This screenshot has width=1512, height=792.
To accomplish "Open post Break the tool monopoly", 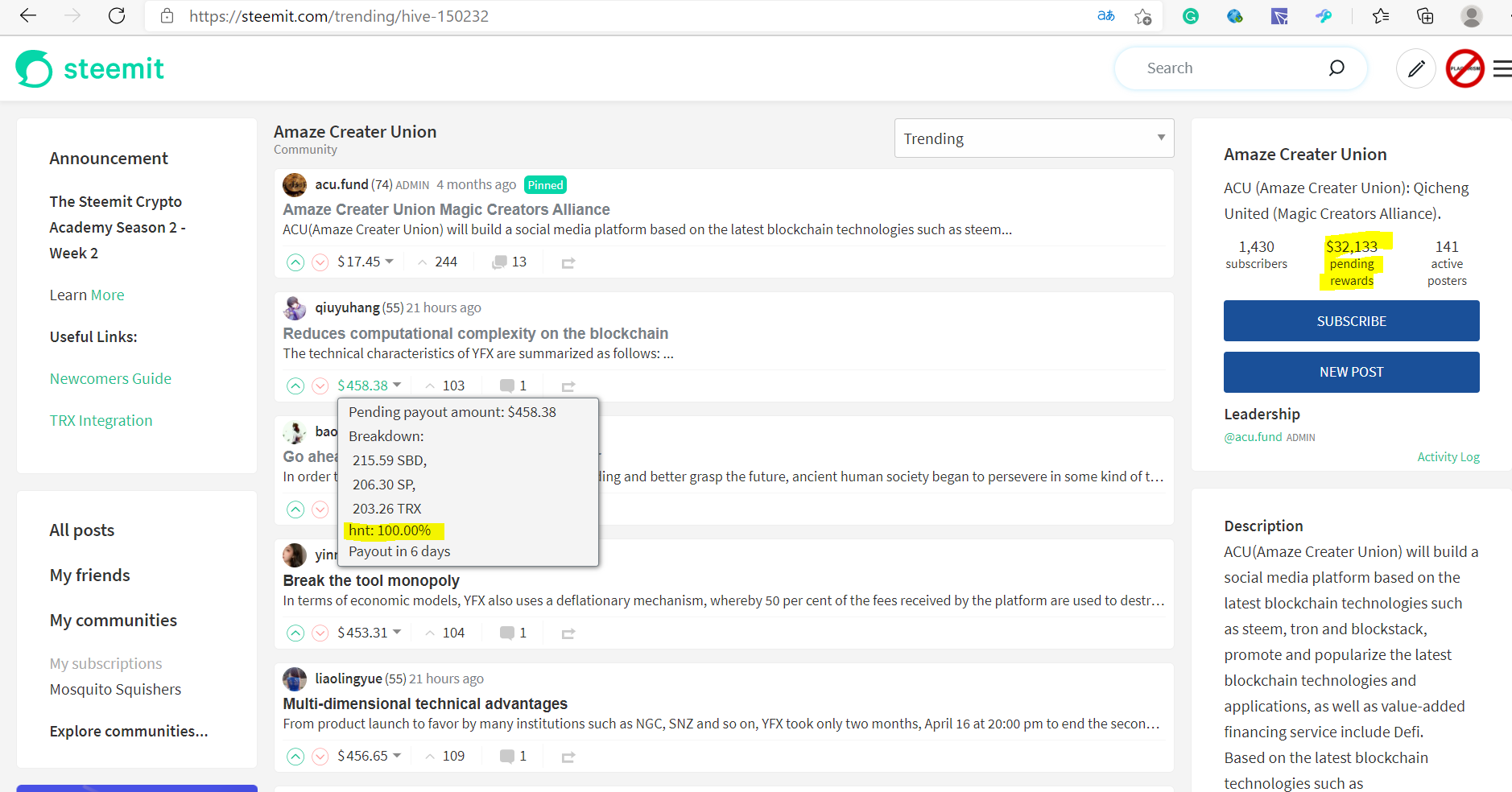I will [371, 580].
